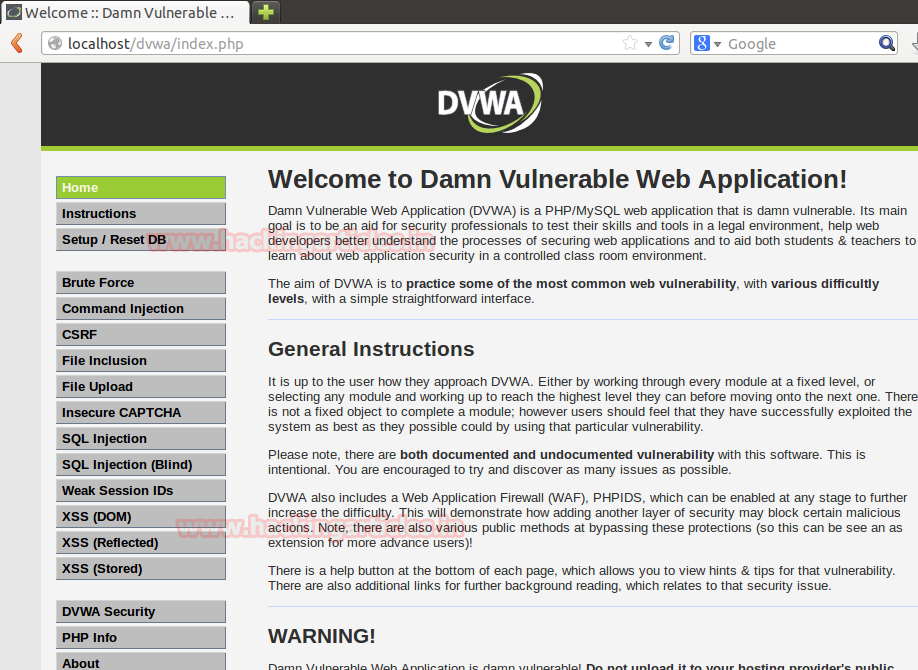918x670 pixels.
Task: Click the DVWA logo in header
Action: (x=490, y=103)
